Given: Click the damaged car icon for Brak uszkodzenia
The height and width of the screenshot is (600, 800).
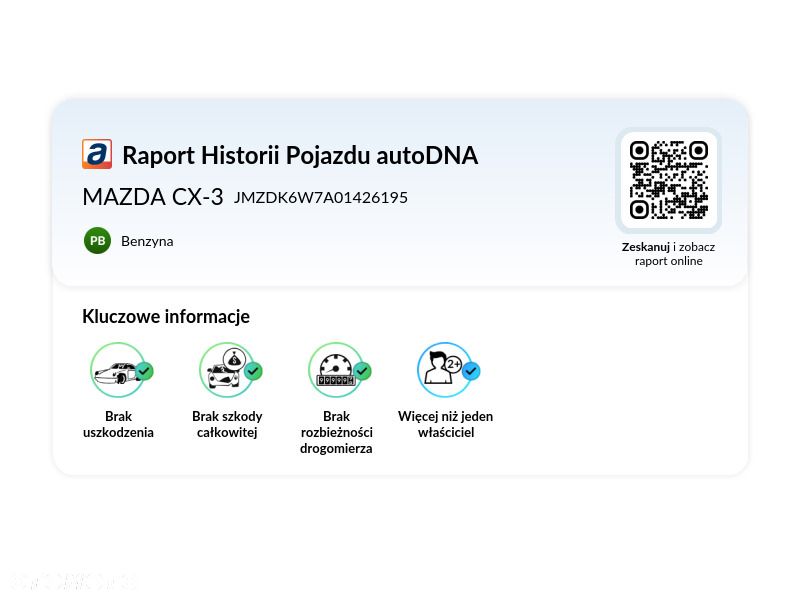Looking at the screenshot, I should (118, 370).
